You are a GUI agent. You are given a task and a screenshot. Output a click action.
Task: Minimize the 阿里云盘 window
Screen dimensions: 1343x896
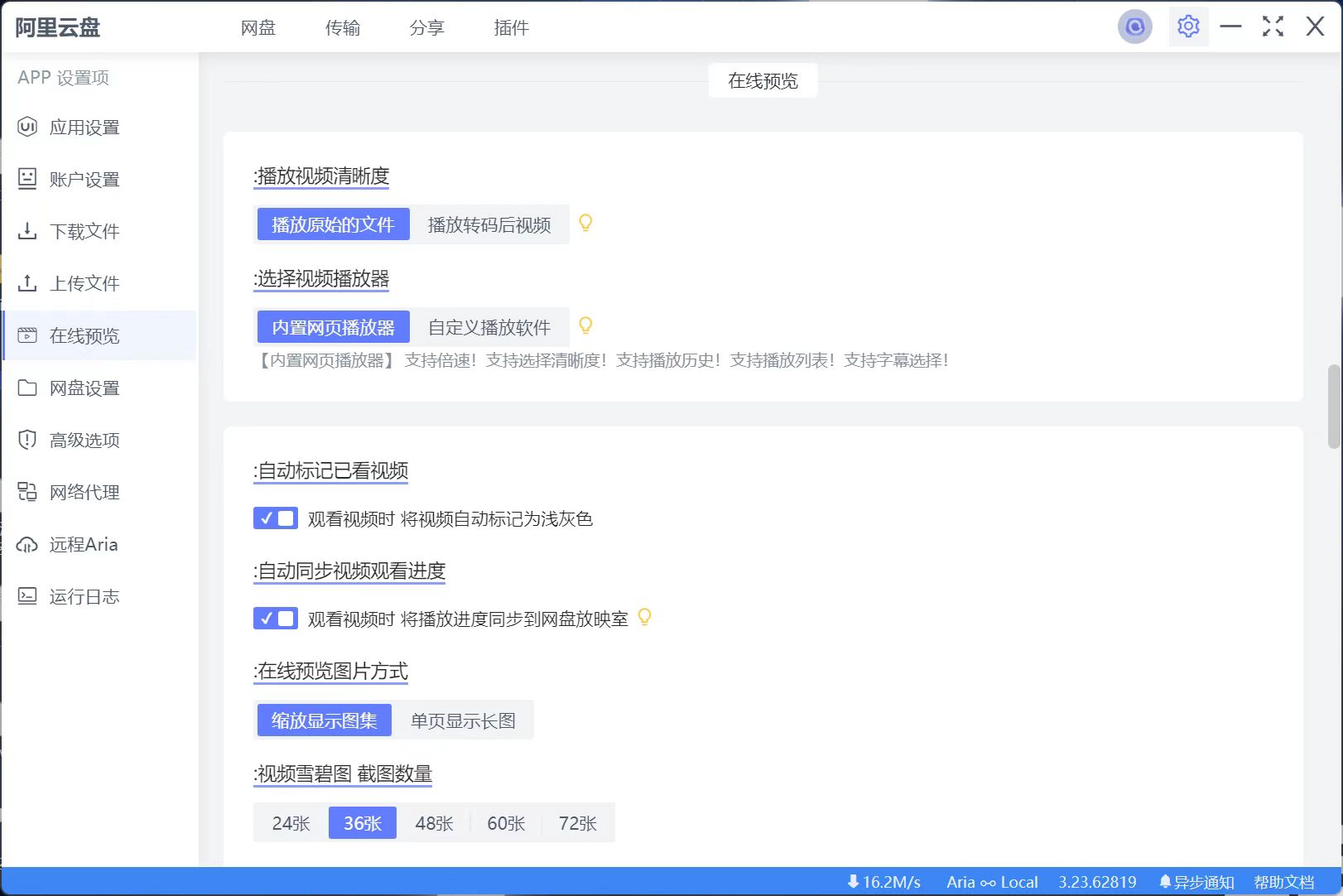[x=1230, y=26]
